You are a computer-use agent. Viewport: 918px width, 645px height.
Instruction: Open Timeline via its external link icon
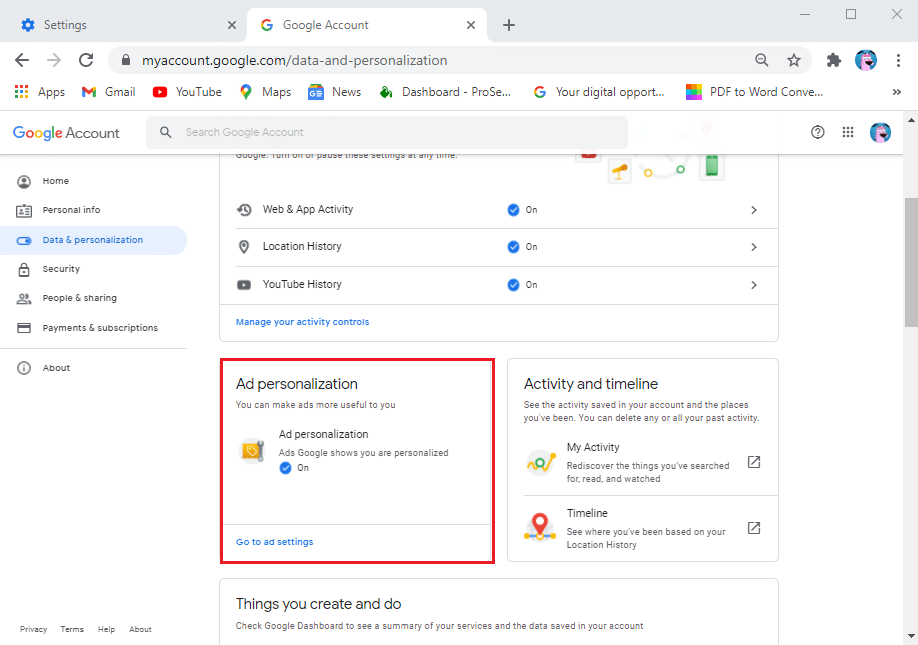coord(753,526)
